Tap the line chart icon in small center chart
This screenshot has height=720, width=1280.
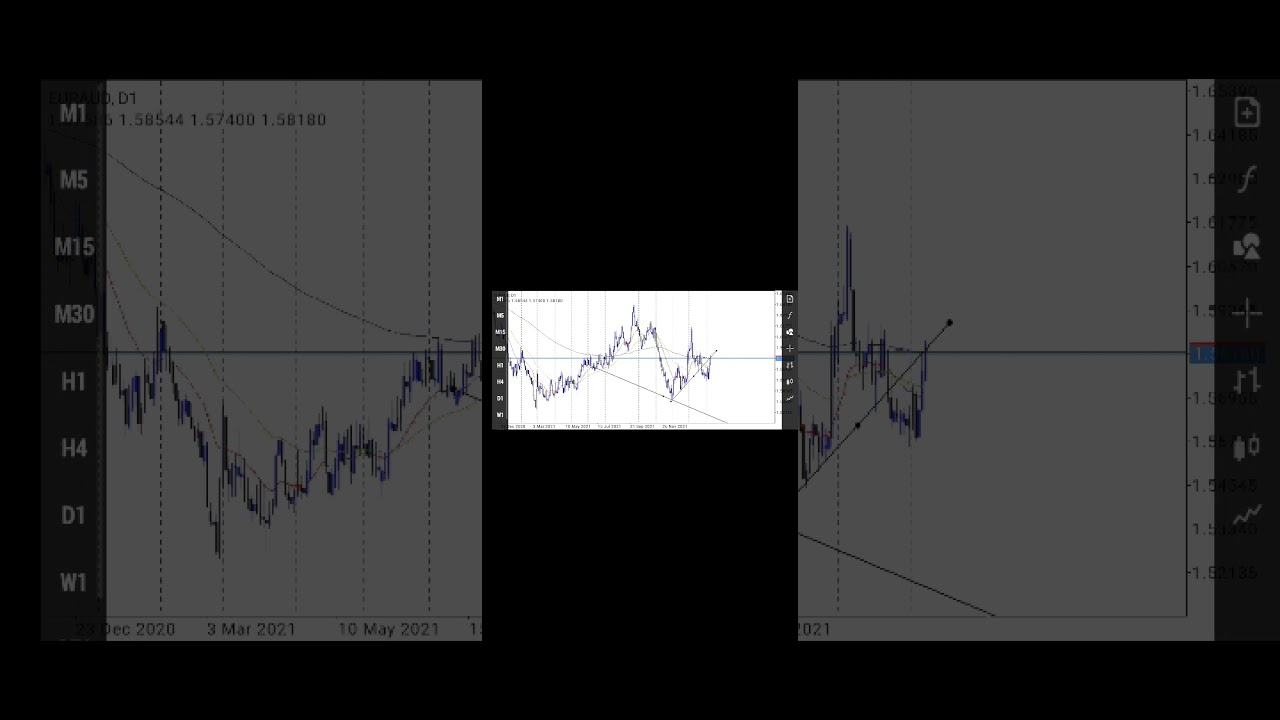(790, 398)
